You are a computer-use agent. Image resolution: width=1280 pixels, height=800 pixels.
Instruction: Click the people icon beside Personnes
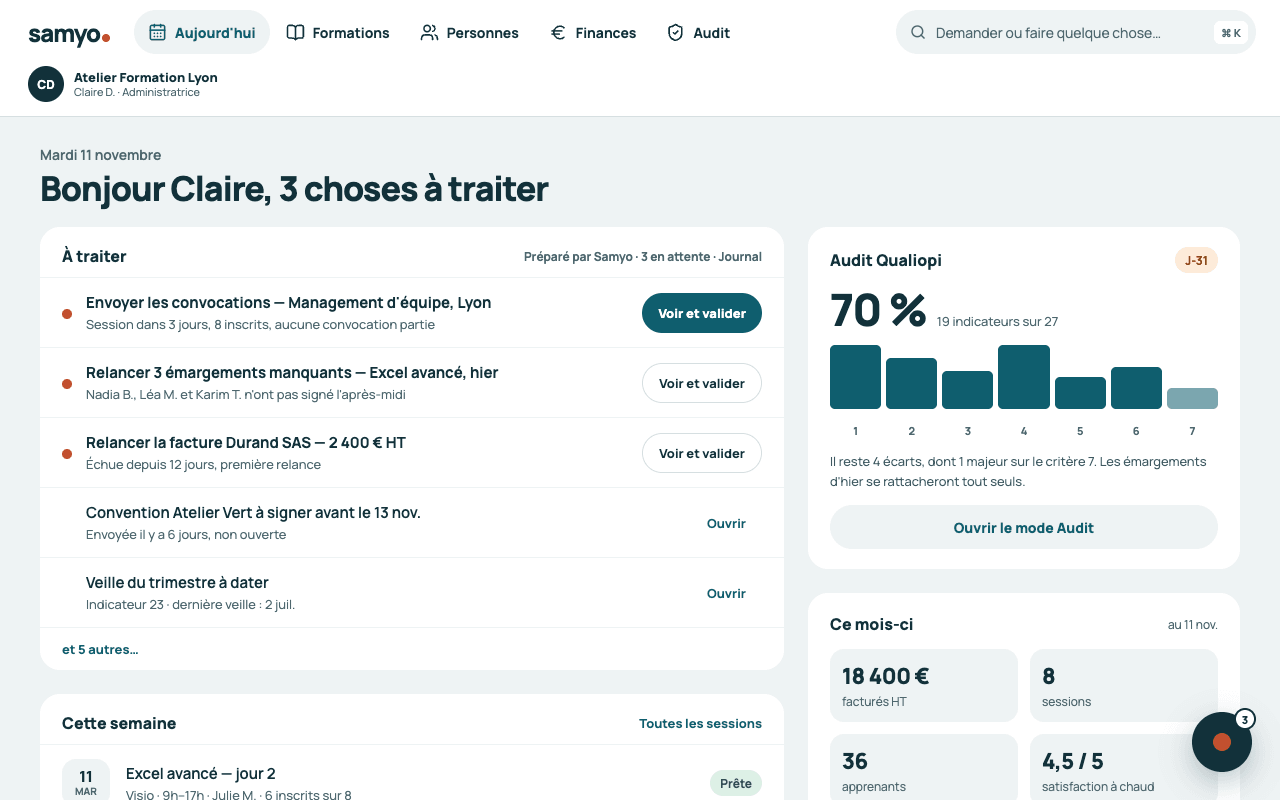tap(429, 32)
